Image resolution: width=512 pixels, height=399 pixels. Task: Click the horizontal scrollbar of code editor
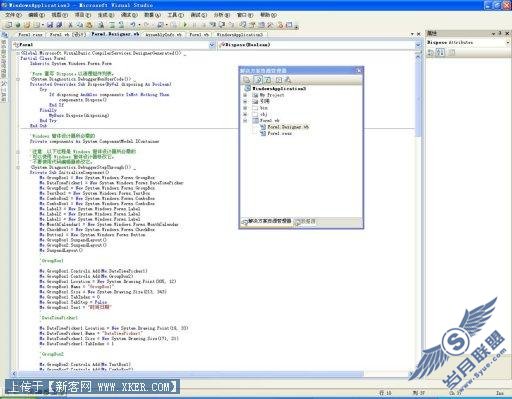coord(213,374)
